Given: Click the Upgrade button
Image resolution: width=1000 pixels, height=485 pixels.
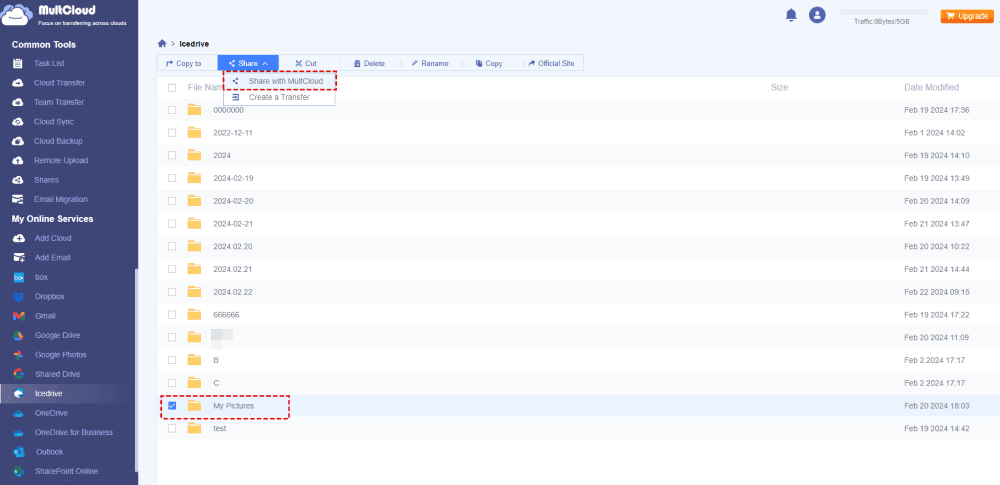Looking at the screenshot, I should click(967, 16).
